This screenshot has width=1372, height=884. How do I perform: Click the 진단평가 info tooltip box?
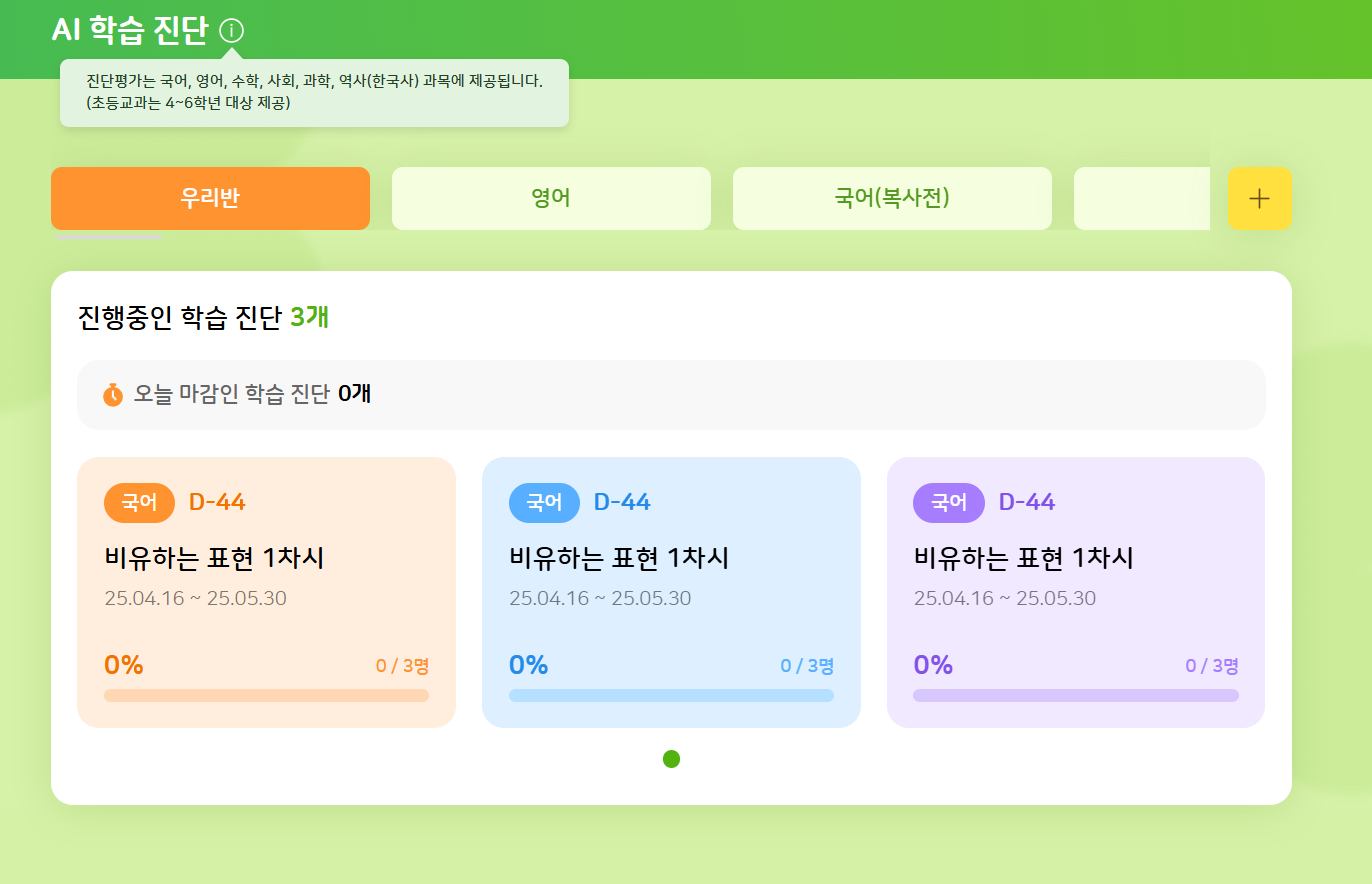coord(314,92)
